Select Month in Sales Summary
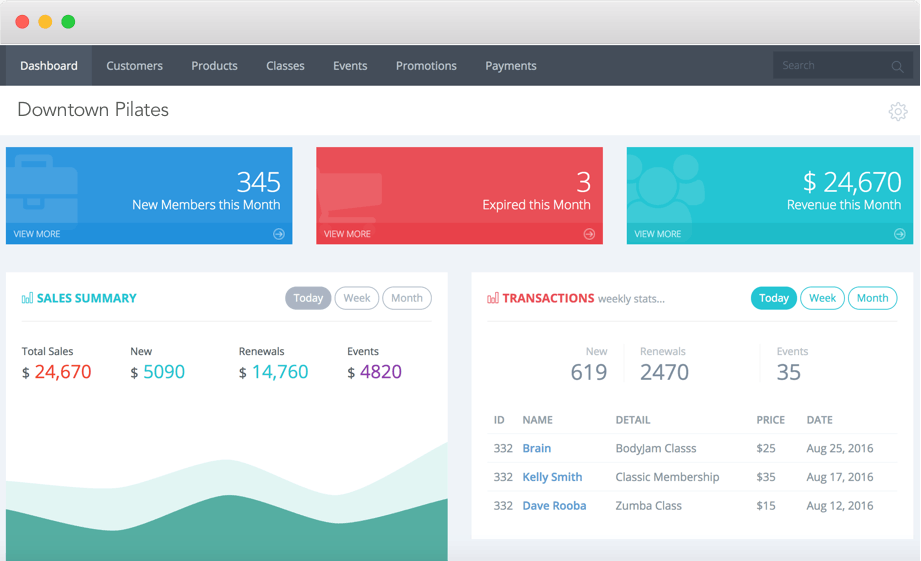This screenshot has width=921, height=561. pyautogui.click(x=406, y=298)
